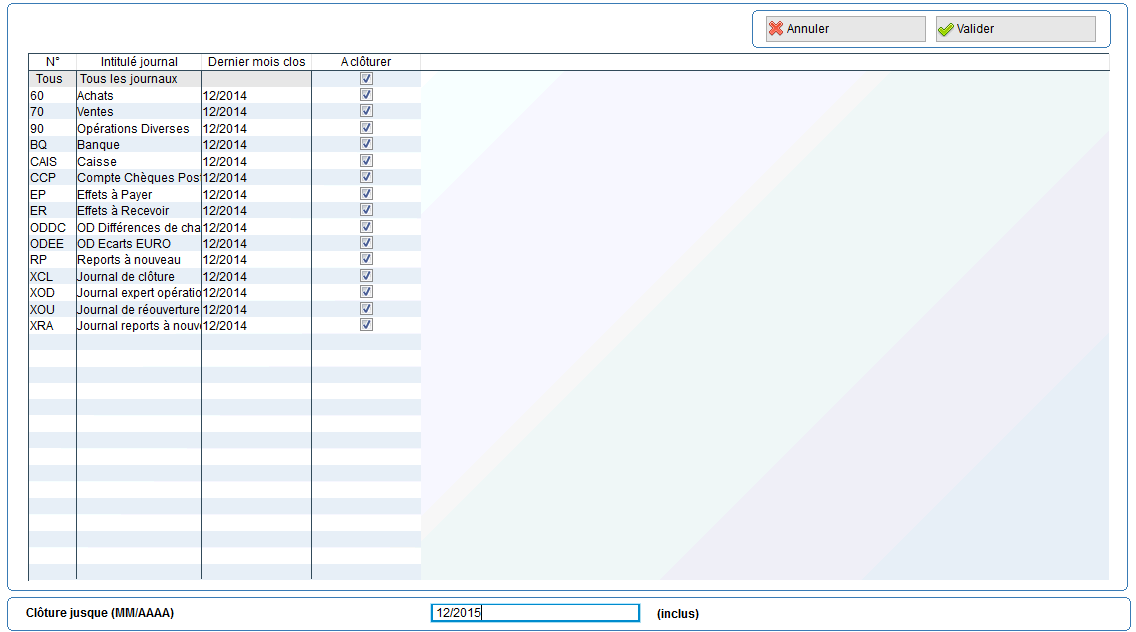Disable closing for the Banque journal
The width and height of the screenshot is (1136, 632).
[366, 144]
